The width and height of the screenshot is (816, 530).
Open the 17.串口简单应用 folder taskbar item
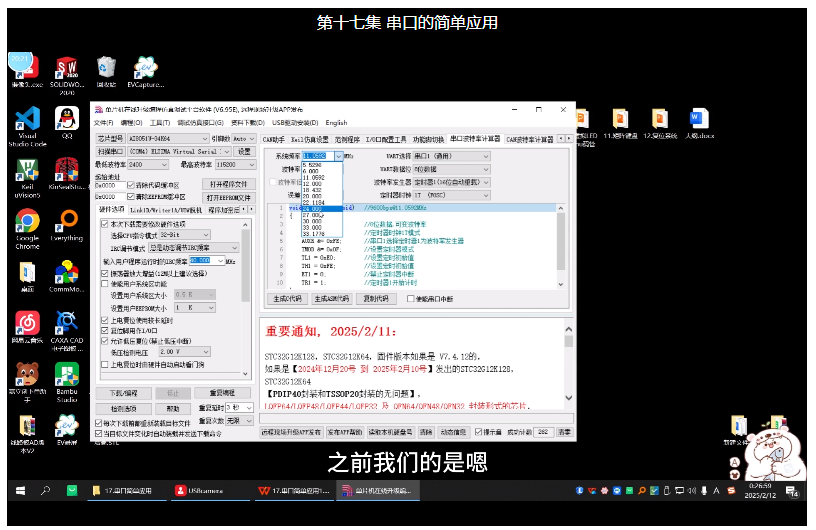127,490
